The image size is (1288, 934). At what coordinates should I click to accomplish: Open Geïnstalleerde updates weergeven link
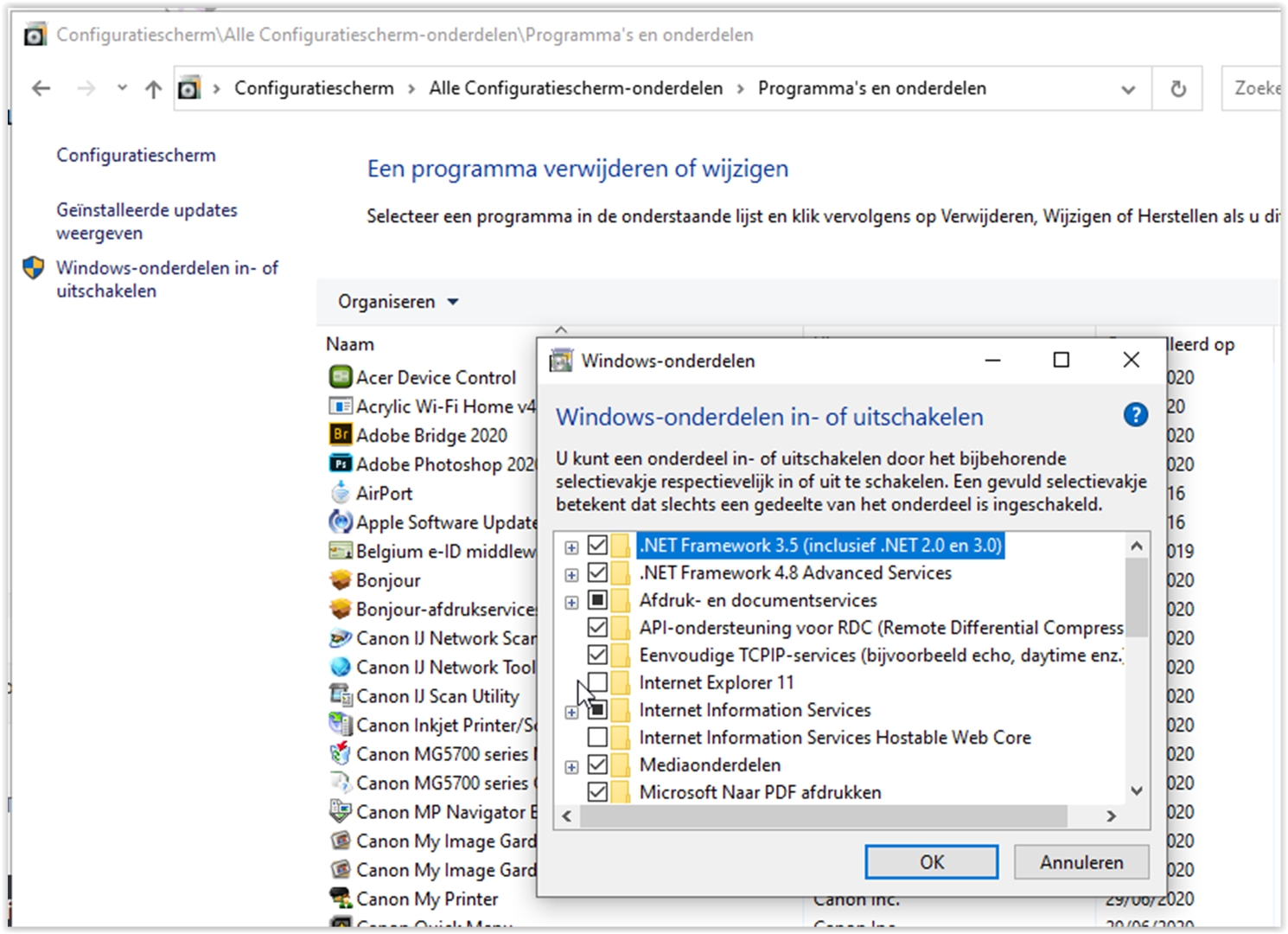(x=146, y=221)
